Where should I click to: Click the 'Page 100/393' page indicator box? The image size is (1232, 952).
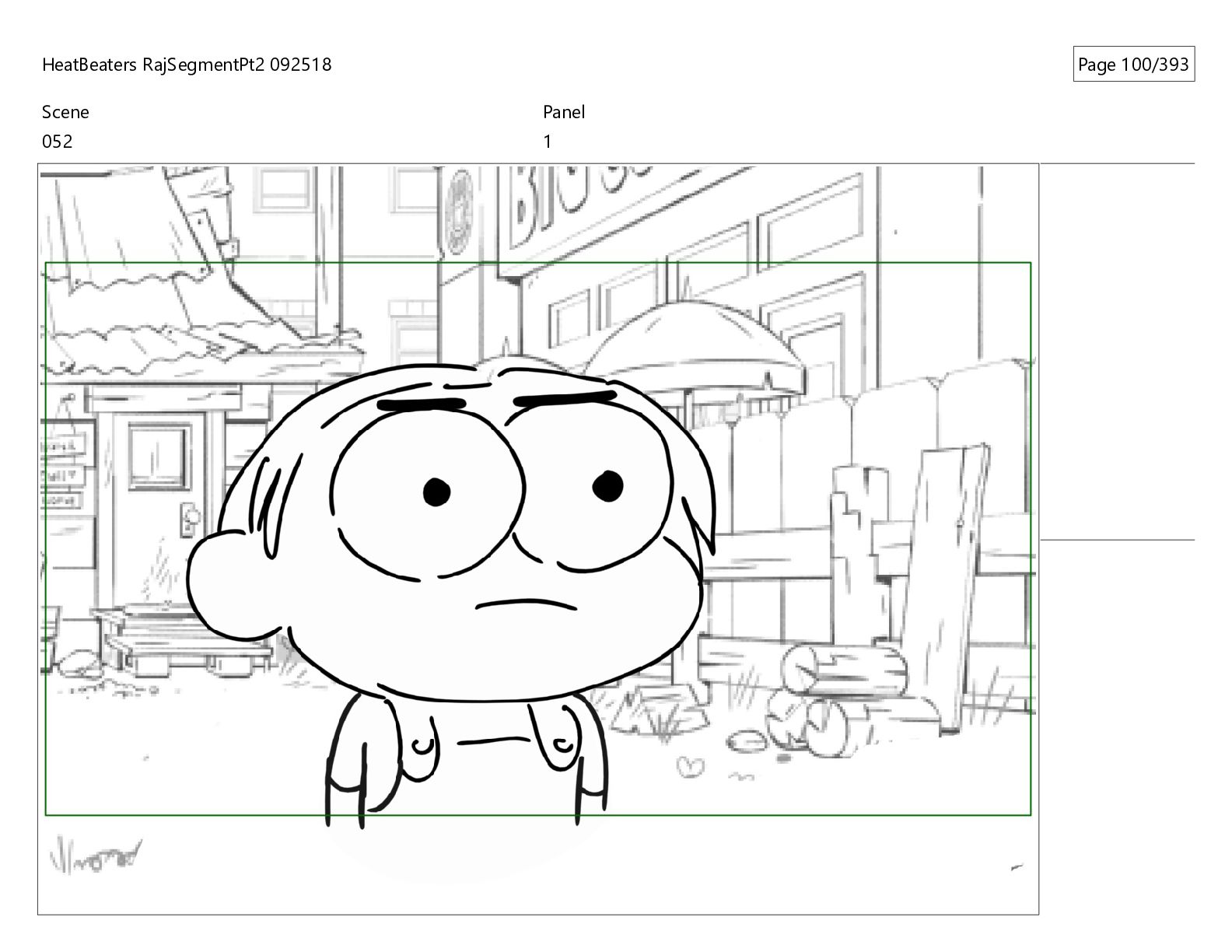coord(1133,65)
